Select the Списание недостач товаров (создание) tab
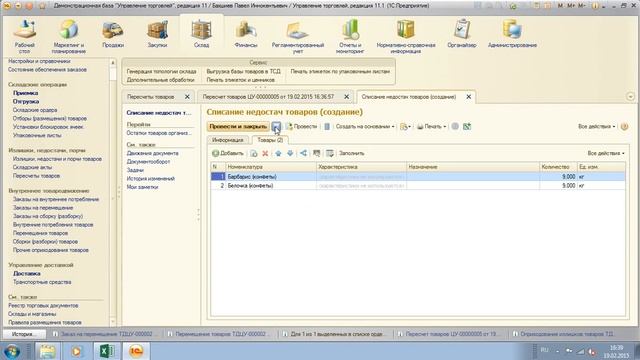The image size is (640, 360). pos(409,97)
